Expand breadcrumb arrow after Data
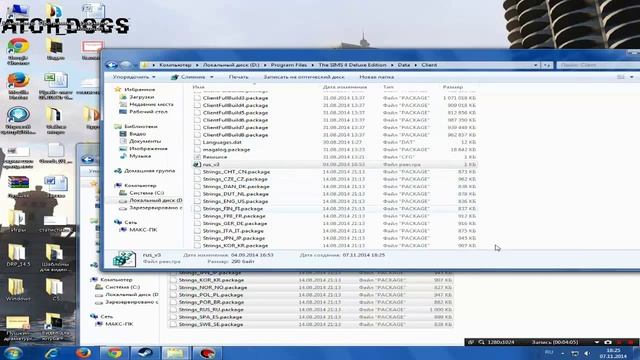The height and width of the screenshot is (360, 640). click(416, 65)
